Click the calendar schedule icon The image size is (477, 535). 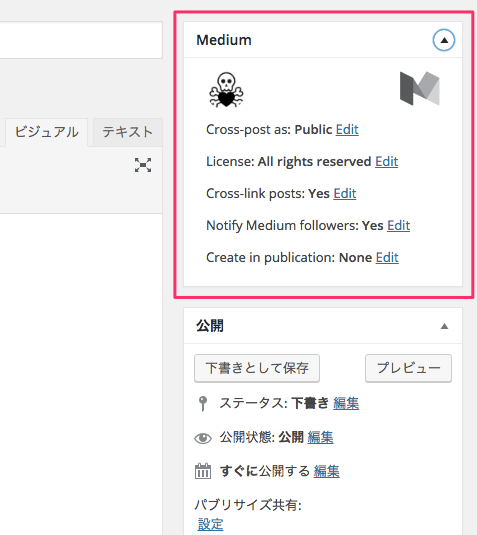[203, 471]
